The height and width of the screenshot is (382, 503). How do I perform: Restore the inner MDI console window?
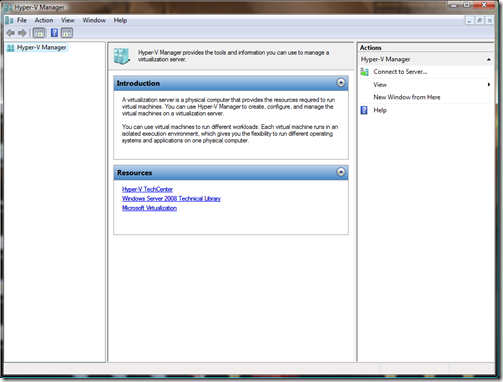click(x=479, y=21)
